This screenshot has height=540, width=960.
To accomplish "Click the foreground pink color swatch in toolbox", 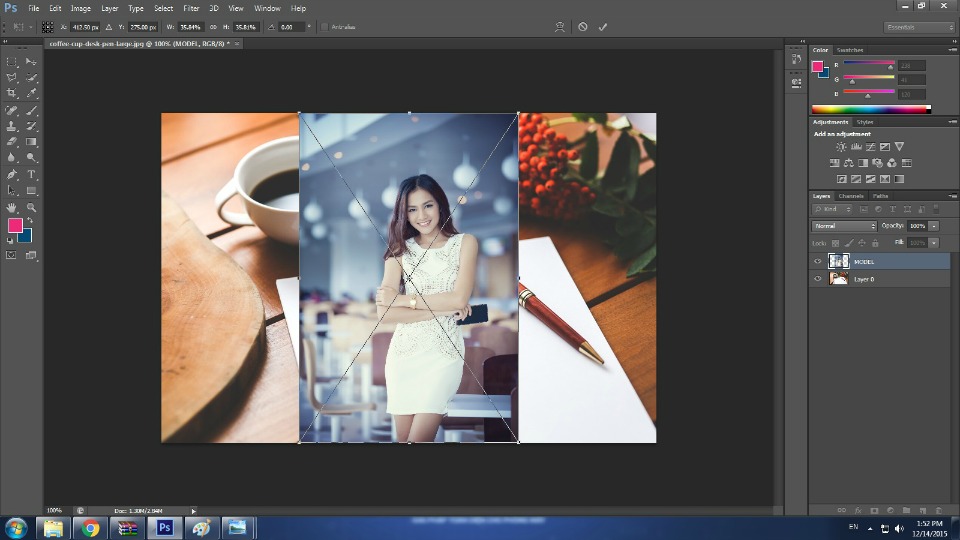I will (15, 225).
